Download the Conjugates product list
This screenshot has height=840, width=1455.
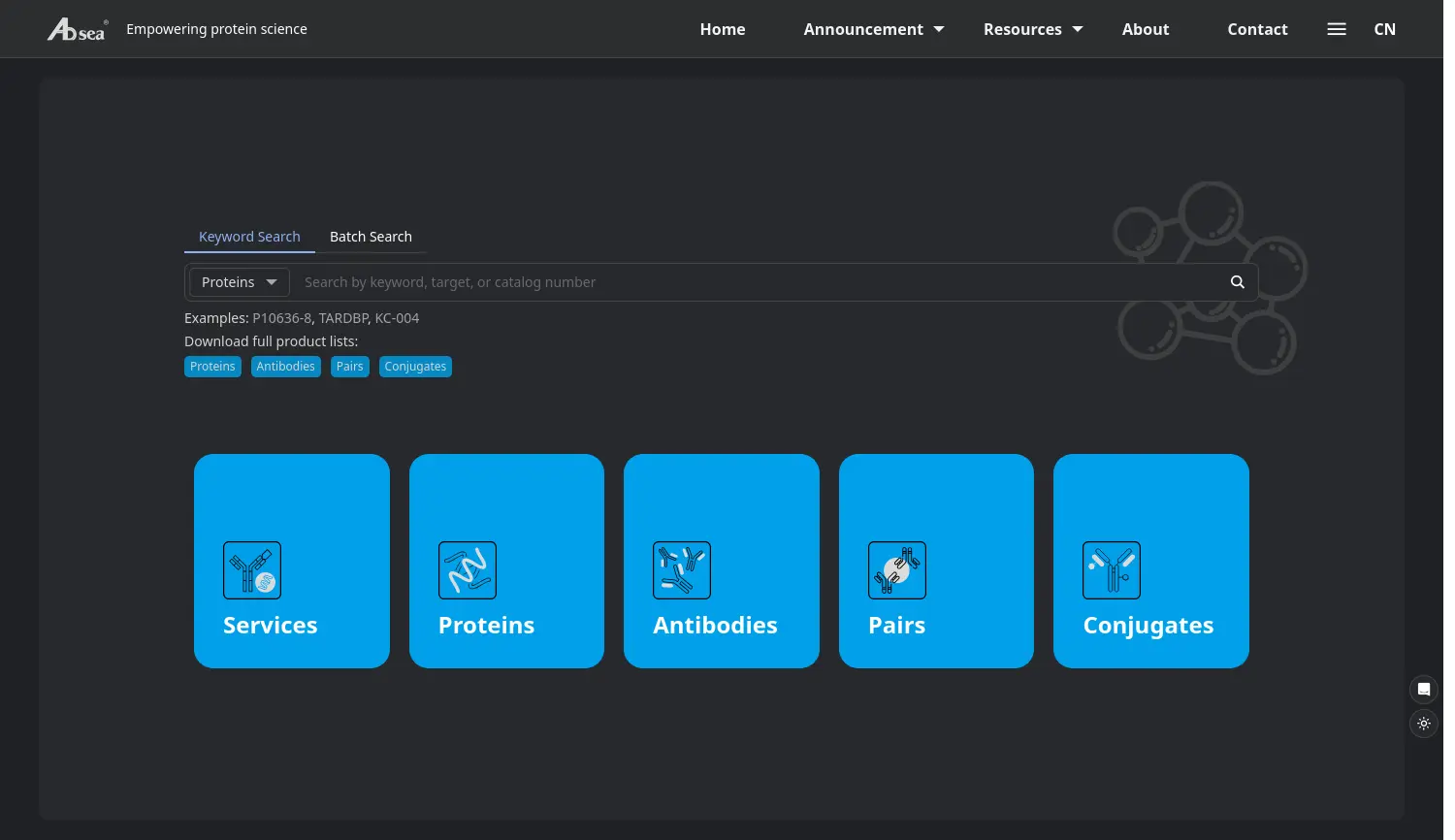point(415,367)
